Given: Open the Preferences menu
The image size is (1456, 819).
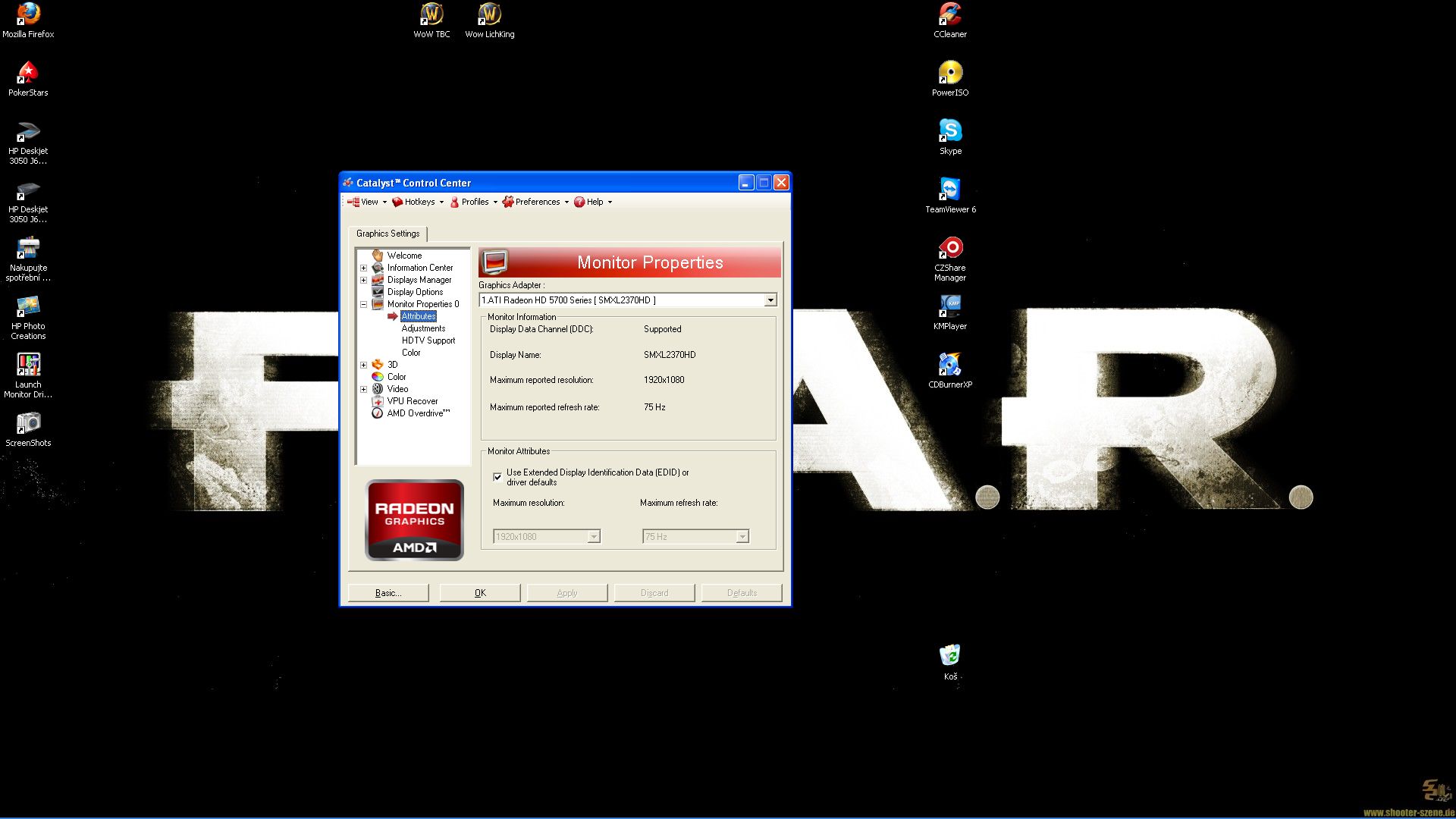Looking at the screenshot, I should click(x=536, y=202).
